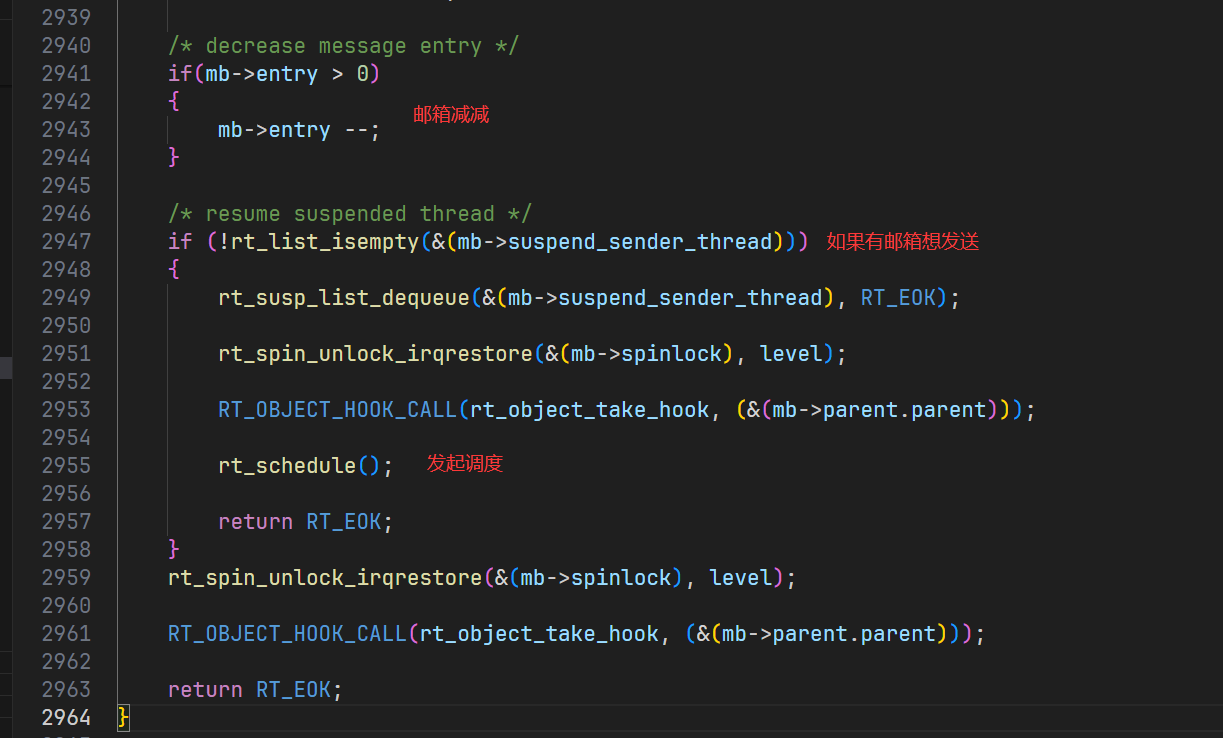Click "spinlock" on line 2951
The image size is (1223, 738).
click(x=671, y=354)
